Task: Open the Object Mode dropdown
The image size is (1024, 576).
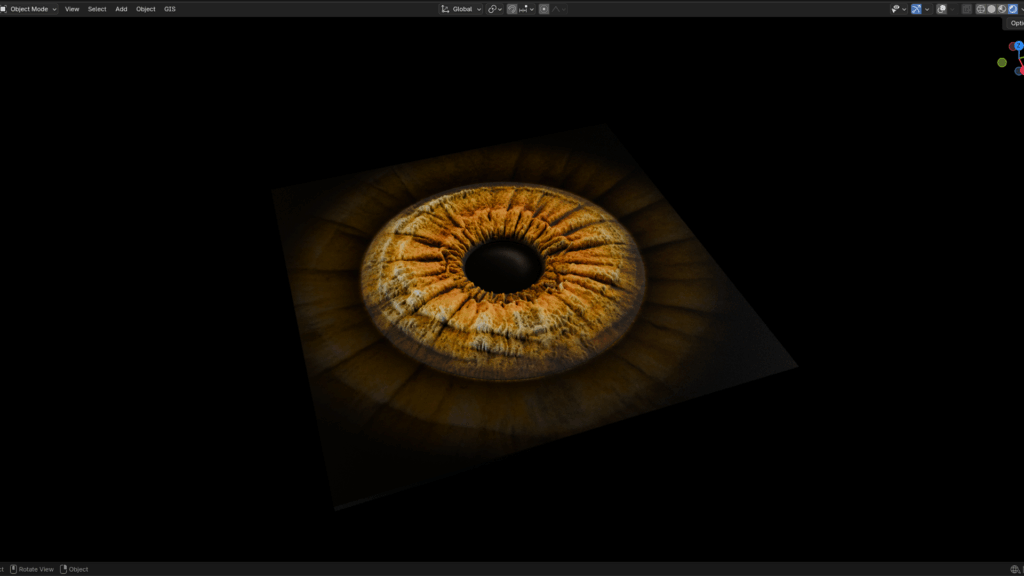Action: click(x=30, y=9)
